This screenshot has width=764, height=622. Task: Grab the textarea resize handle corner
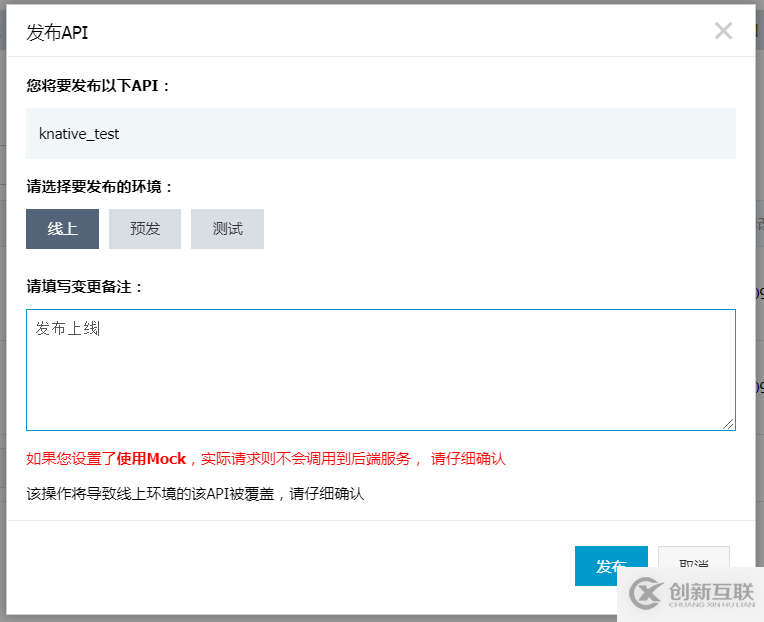pos(728,424)
